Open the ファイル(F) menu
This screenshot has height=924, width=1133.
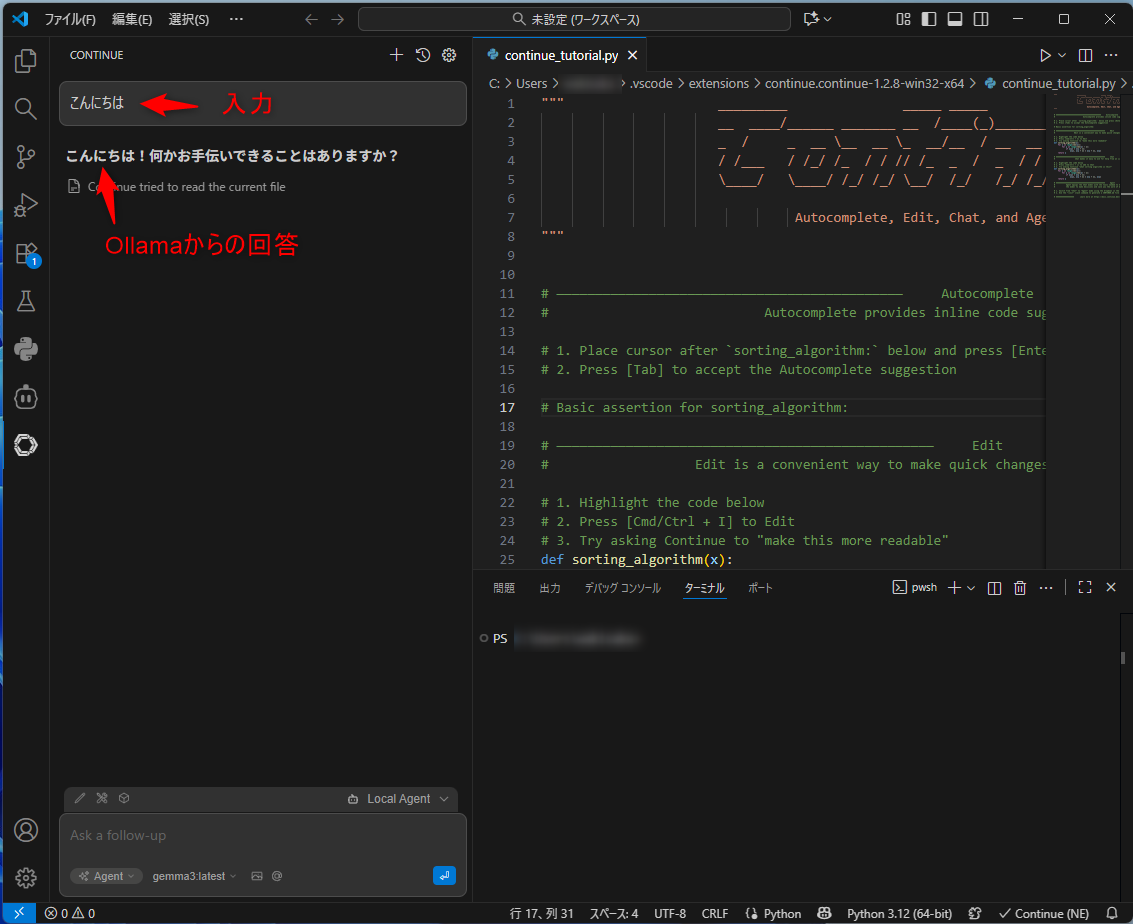pyautogui.click(x=70, y=19)
